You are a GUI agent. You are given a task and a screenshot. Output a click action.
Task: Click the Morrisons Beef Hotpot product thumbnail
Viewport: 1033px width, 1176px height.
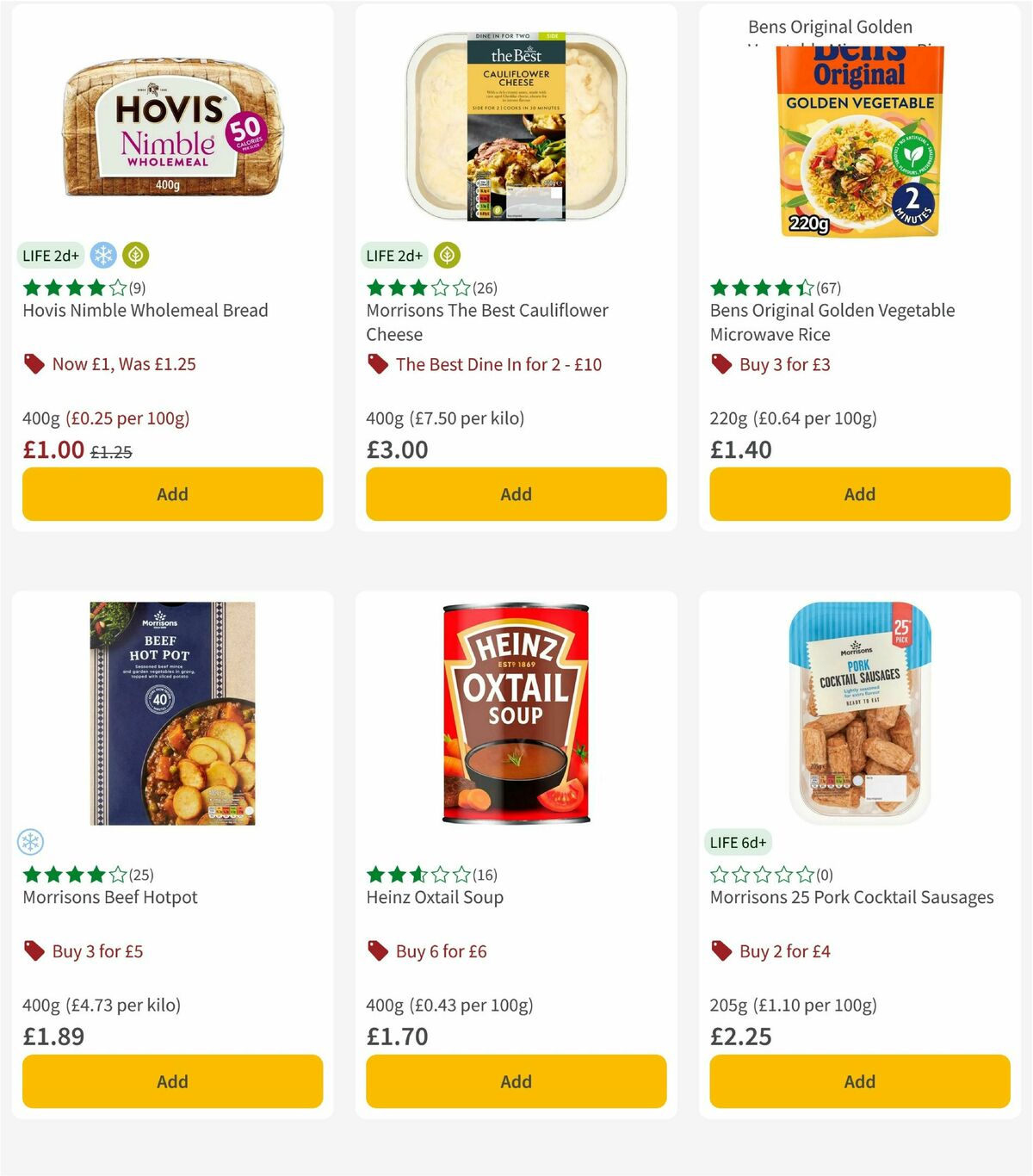point(172,715)
